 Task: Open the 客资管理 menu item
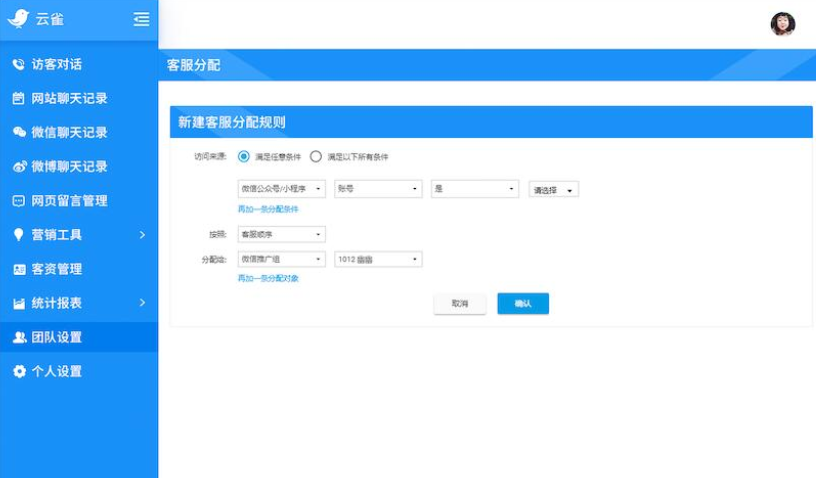(79, 269)
